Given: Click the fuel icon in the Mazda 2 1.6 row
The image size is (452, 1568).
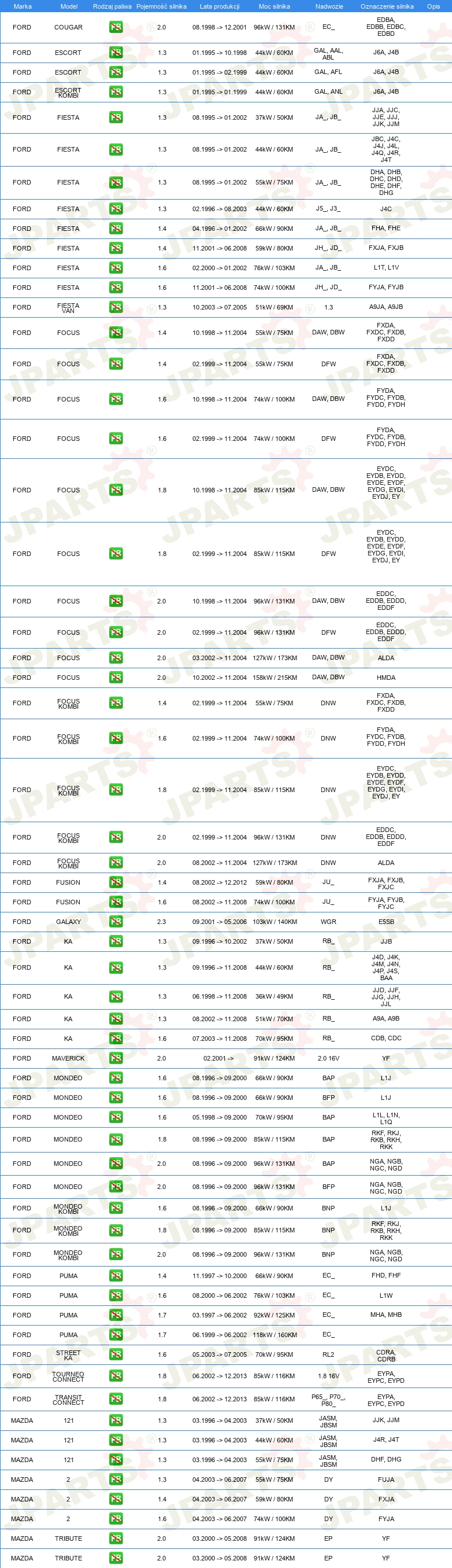Looking at the screenshot, I should pyautogui.click(x=116, y=1519).
